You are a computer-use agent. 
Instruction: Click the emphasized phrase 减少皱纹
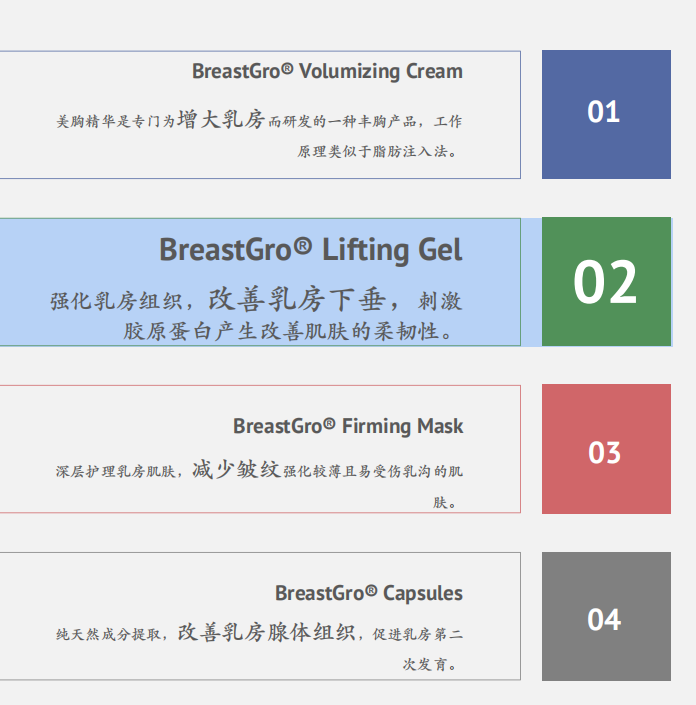(236, 469)
